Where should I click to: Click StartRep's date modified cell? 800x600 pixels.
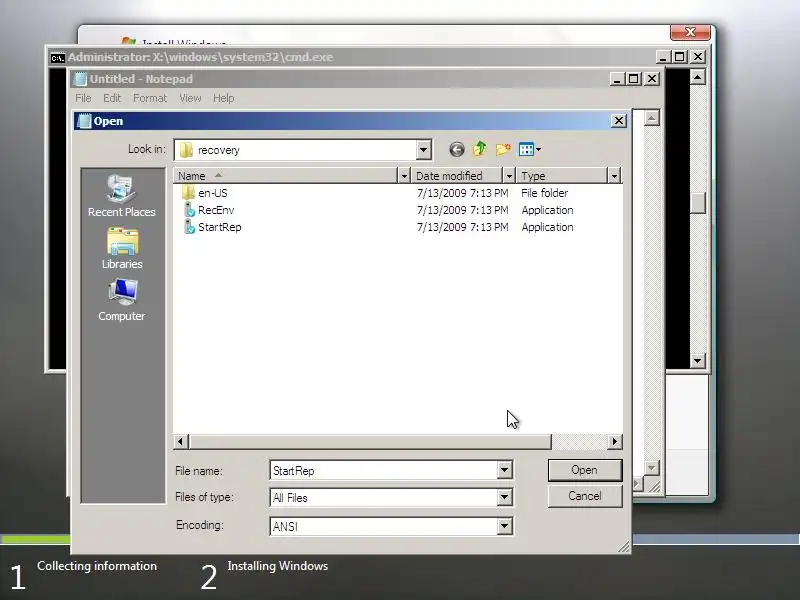[x=462, y=227]
